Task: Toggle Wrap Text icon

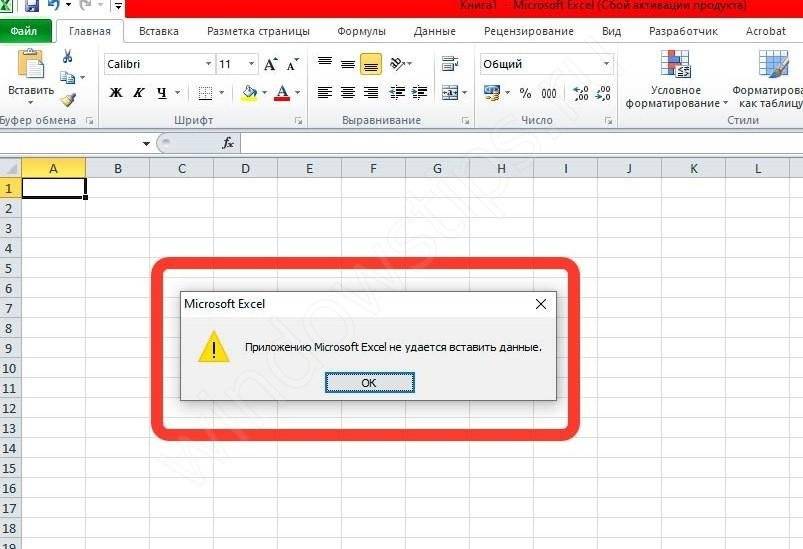Action: 450,64
